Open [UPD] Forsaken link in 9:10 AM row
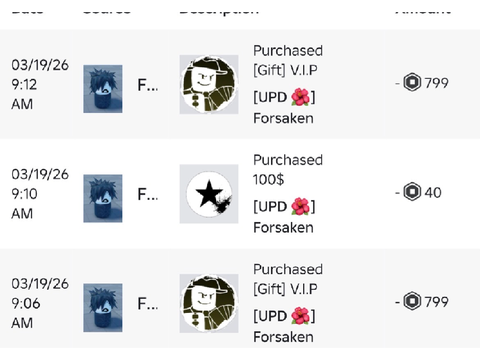Viewport: 480px width, 360px height. (x=284, y=217)
